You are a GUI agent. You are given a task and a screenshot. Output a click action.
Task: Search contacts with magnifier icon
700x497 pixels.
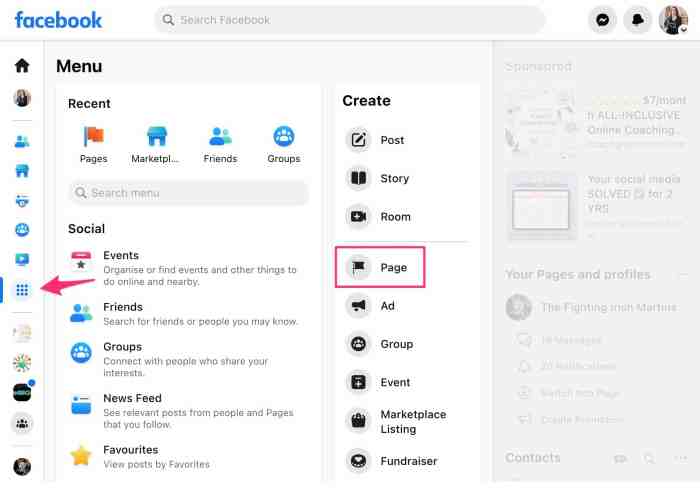649,459
